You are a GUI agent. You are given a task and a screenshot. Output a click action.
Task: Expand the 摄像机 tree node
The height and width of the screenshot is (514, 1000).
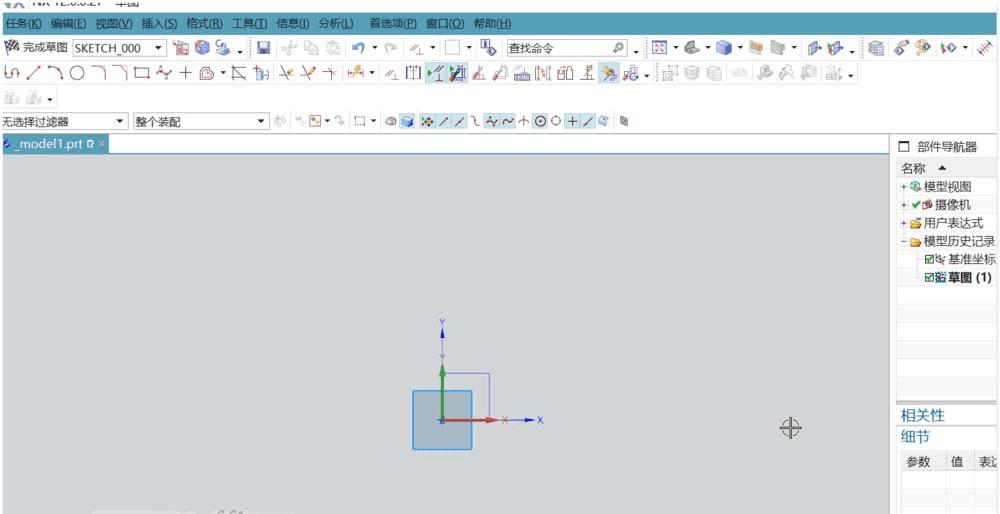click(x=903, y=205)
